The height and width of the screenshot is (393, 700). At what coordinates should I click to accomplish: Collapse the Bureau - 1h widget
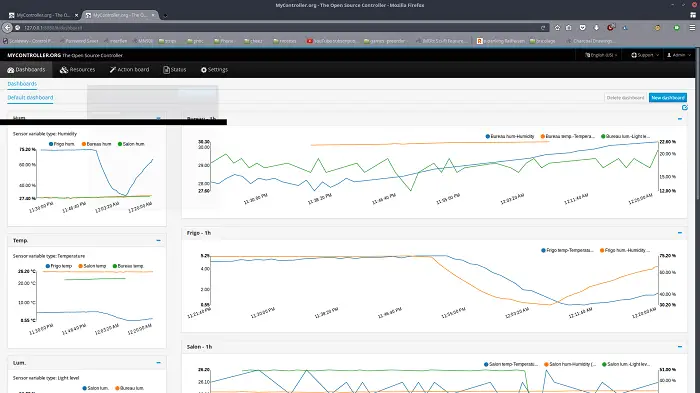click(680, 119)
